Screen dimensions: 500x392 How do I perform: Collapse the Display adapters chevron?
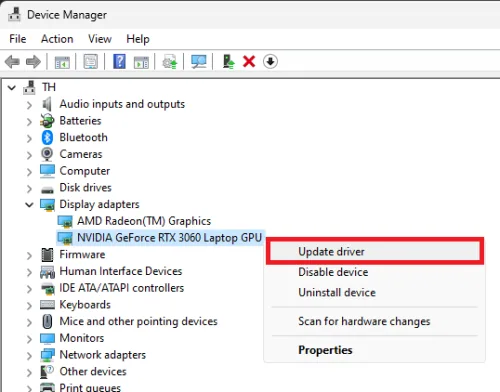click(29, 204)
